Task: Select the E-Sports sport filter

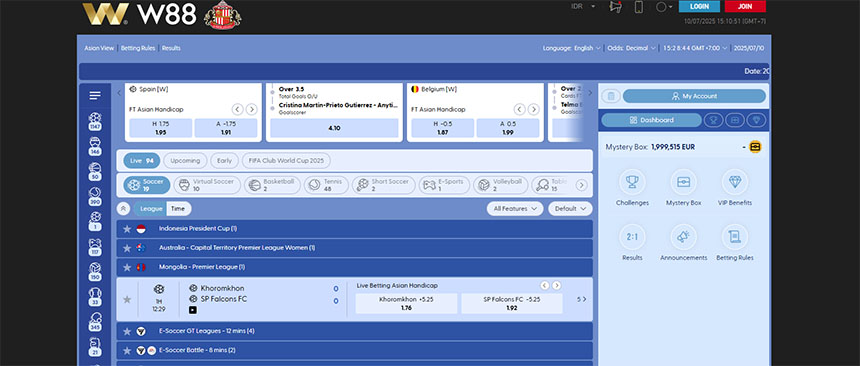Action: coord(444,185)
